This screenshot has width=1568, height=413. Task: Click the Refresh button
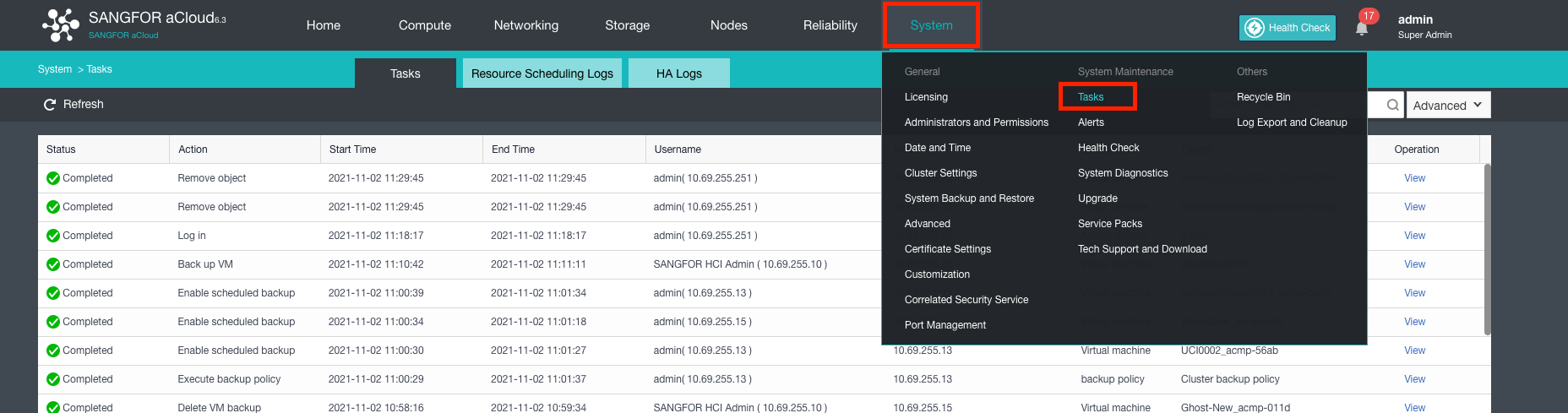click(x=73, y=105)
